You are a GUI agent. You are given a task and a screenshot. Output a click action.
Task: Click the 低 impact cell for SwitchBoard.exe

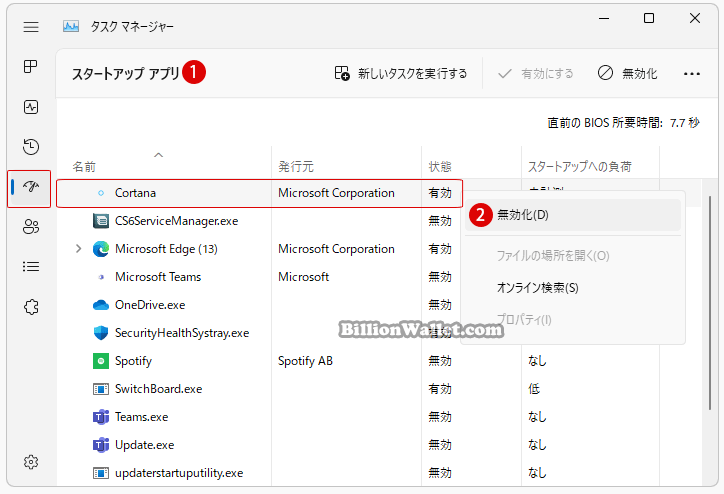coord(534,389)
